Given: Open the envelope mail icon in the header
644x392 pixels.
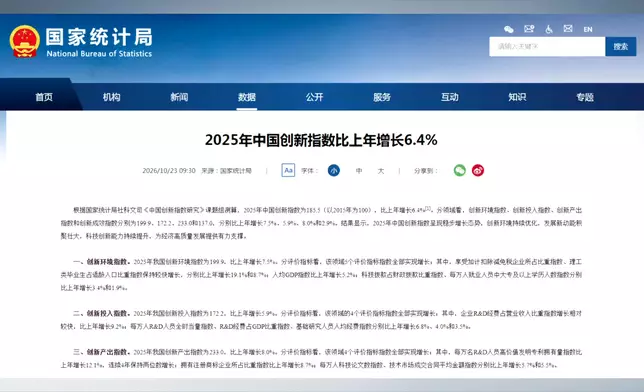Looking at the screenshot, I should (x=568, y=28).
